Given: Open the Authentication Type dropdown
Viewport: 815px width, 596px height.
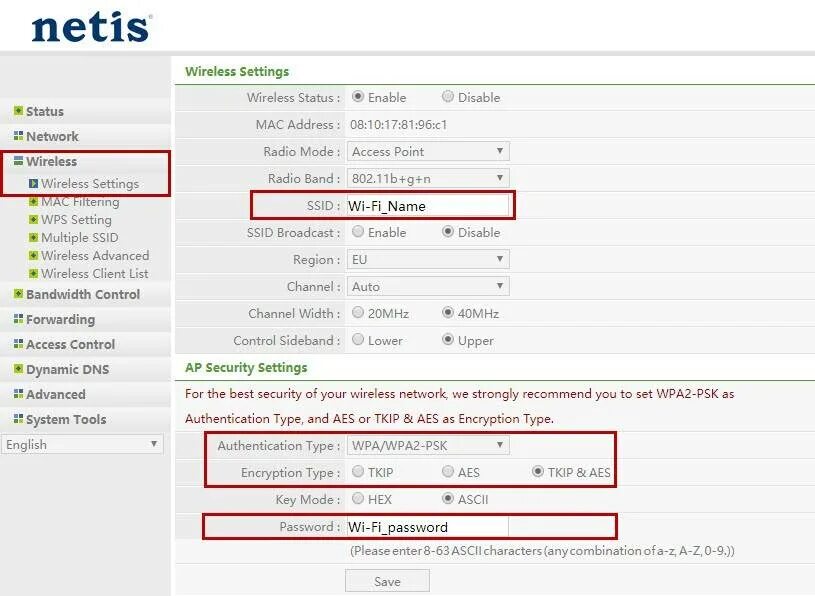Looking at the screenshot, I should 428,445.
